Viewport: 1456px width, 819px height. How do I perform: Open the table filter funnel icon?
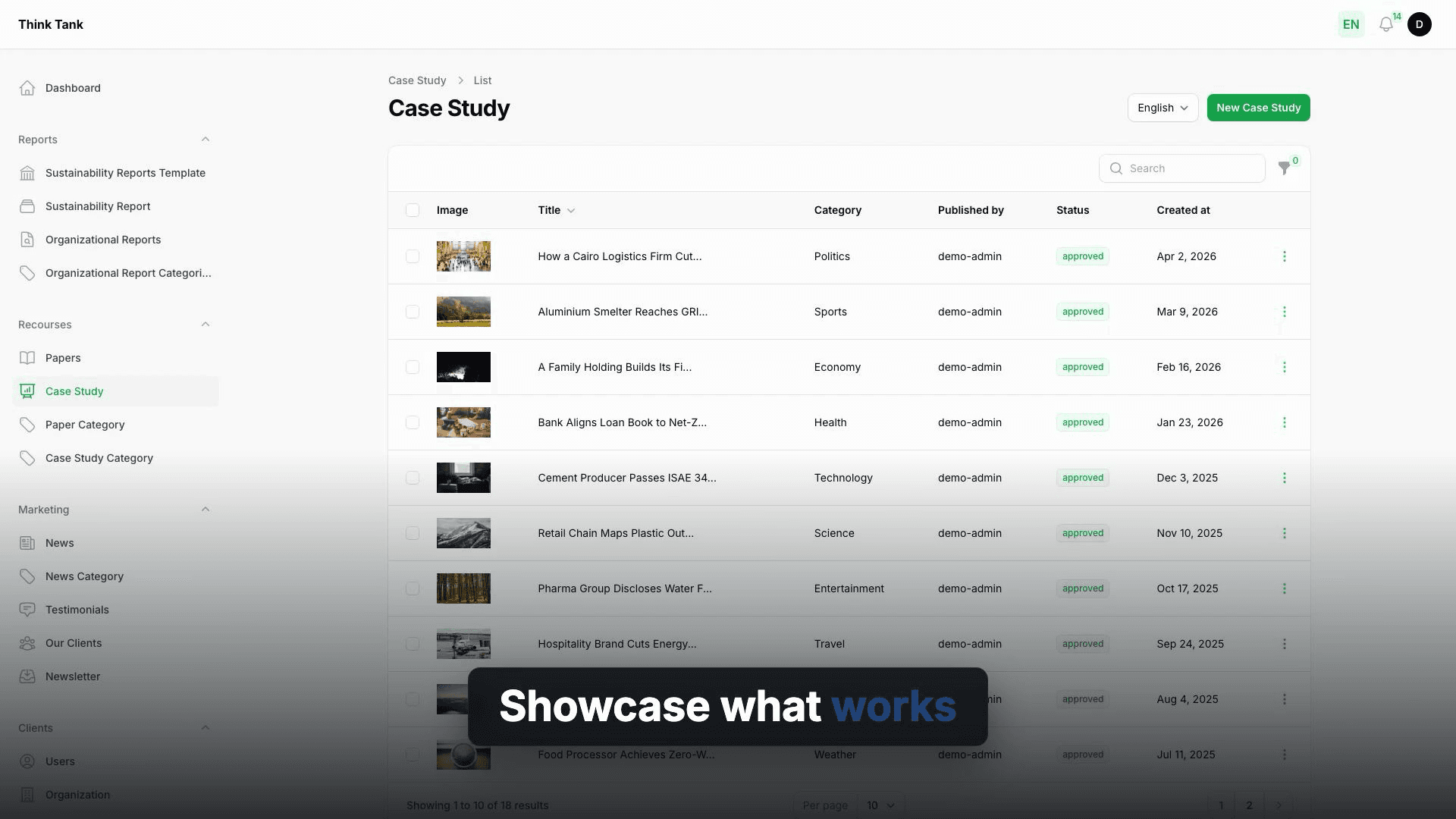[1284, 168]
